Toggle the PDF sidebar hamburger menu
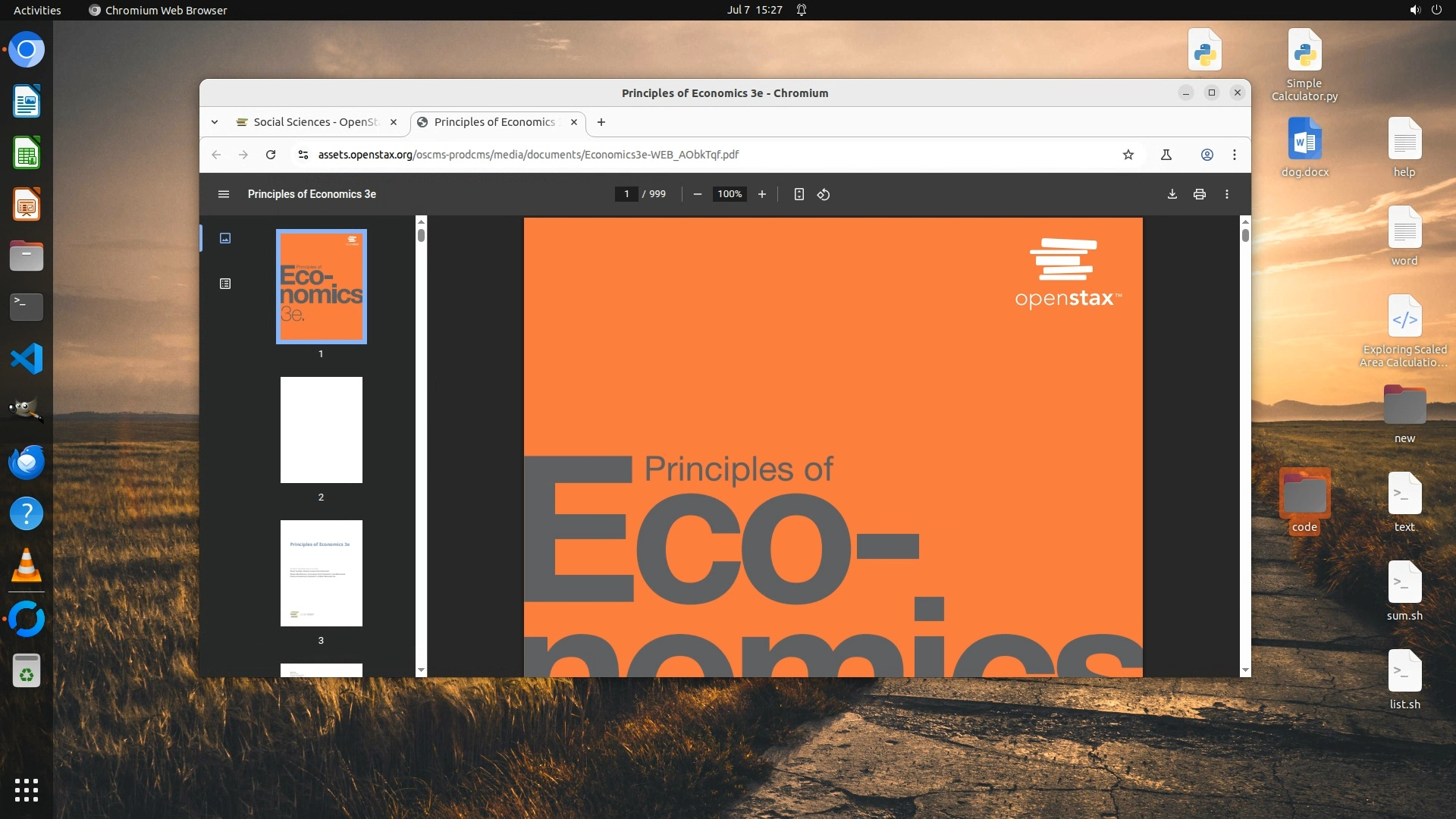1456x819 pixels. [x=223, y=194]
